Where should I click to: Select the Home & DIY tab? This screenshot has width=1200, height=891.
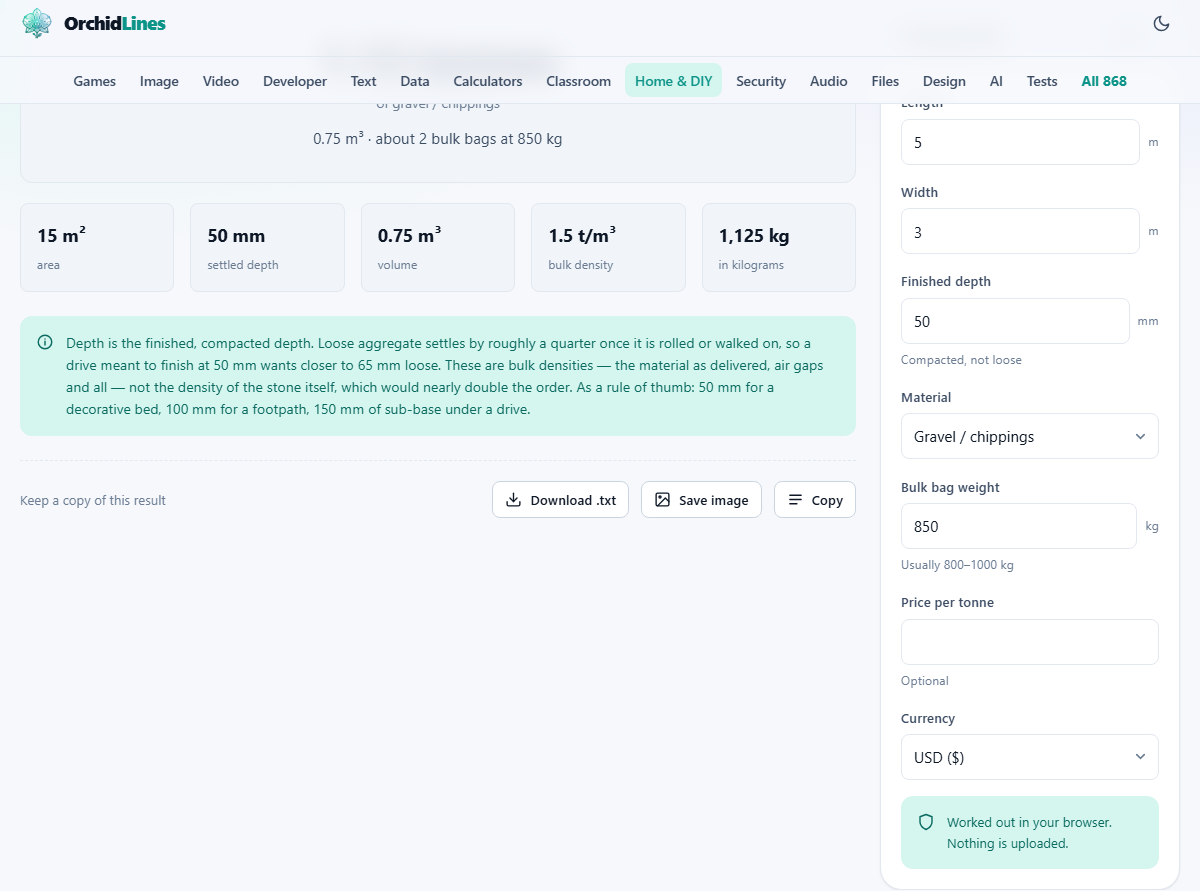[674, 81]
